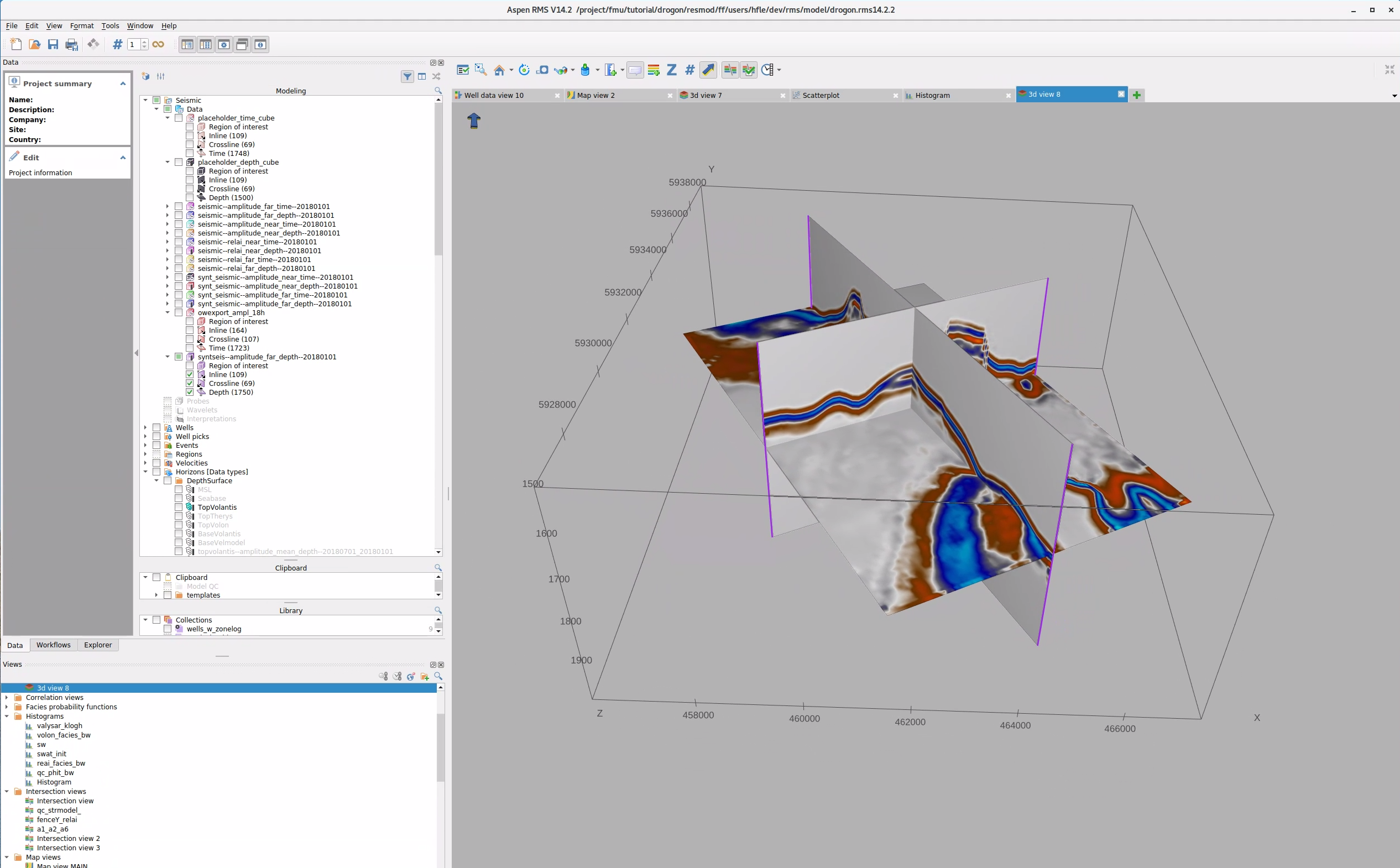The width and height of the screenshot is (1400, 868).
Task: Collapse the Histograms folder
Action: click(7, 717)
